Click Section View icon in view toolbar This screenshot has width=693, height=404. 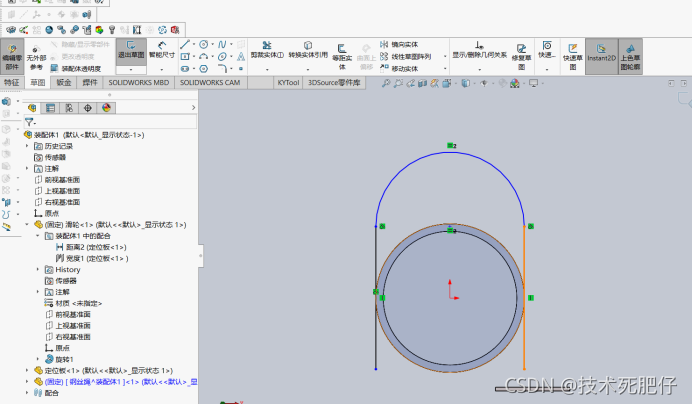[423, 83]
